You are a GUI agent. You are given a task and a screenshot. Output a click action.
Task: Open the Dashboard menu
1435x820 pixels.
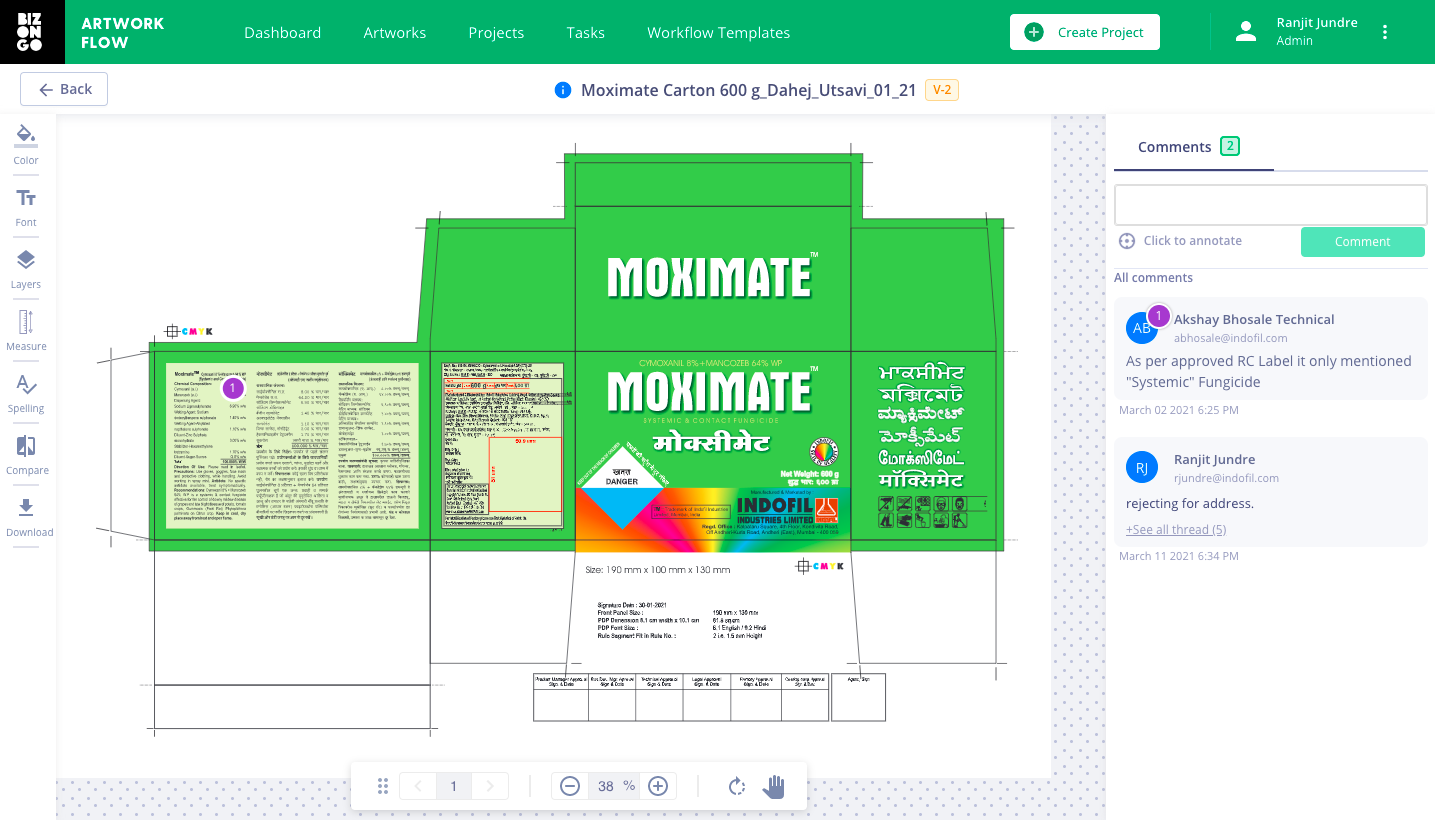click(283, 32)
